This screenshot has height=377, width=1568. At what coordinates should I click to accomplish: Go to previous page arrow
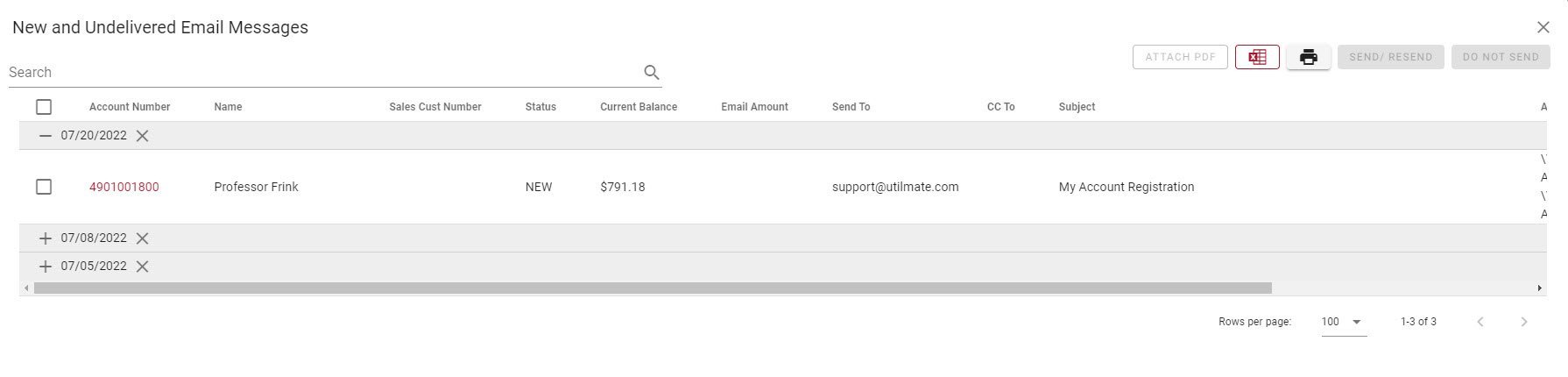click(x=1480, y=322)
